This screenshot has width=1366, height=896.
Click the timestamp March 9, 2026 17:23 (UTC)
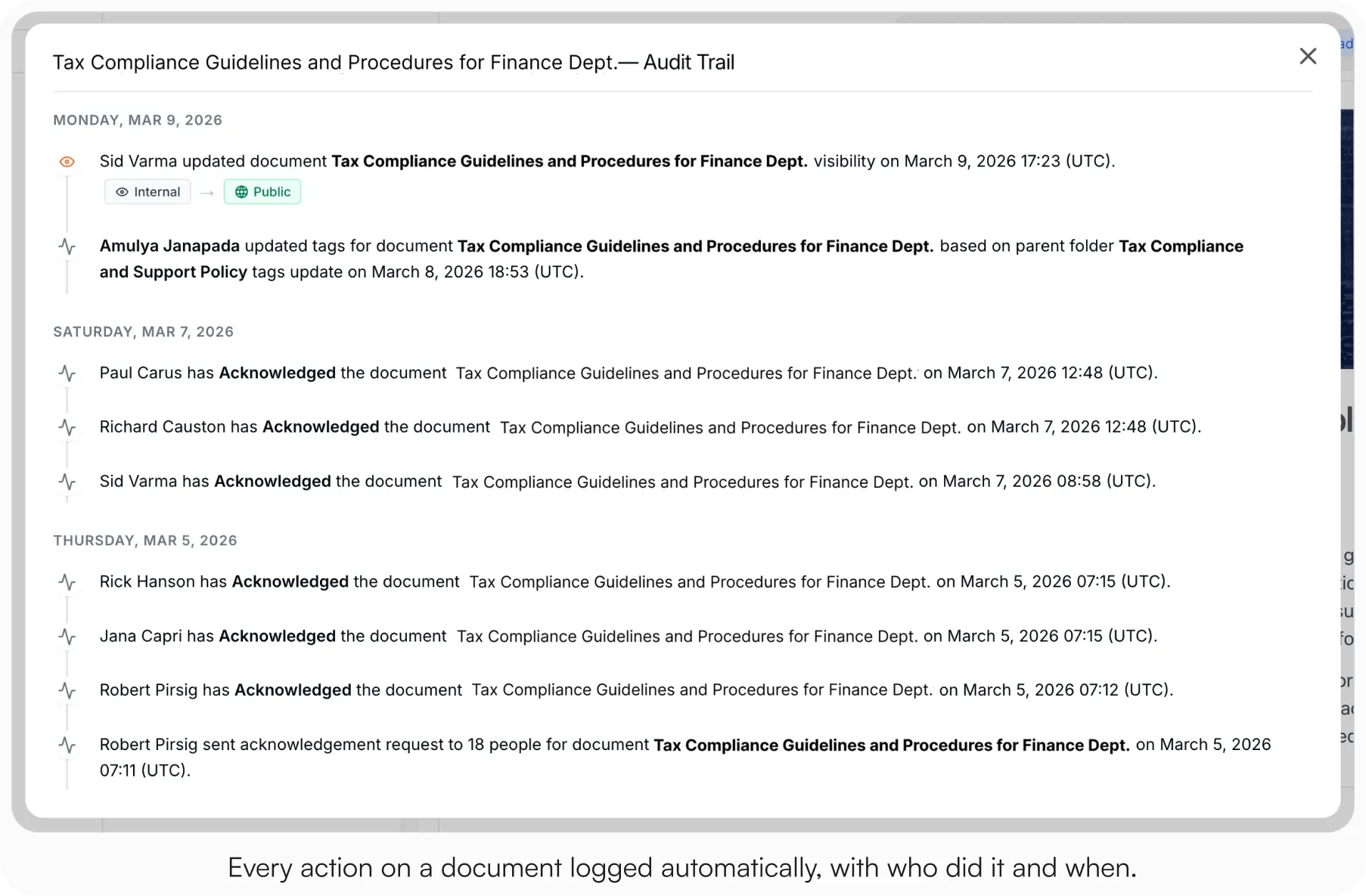coord(1007,161)
